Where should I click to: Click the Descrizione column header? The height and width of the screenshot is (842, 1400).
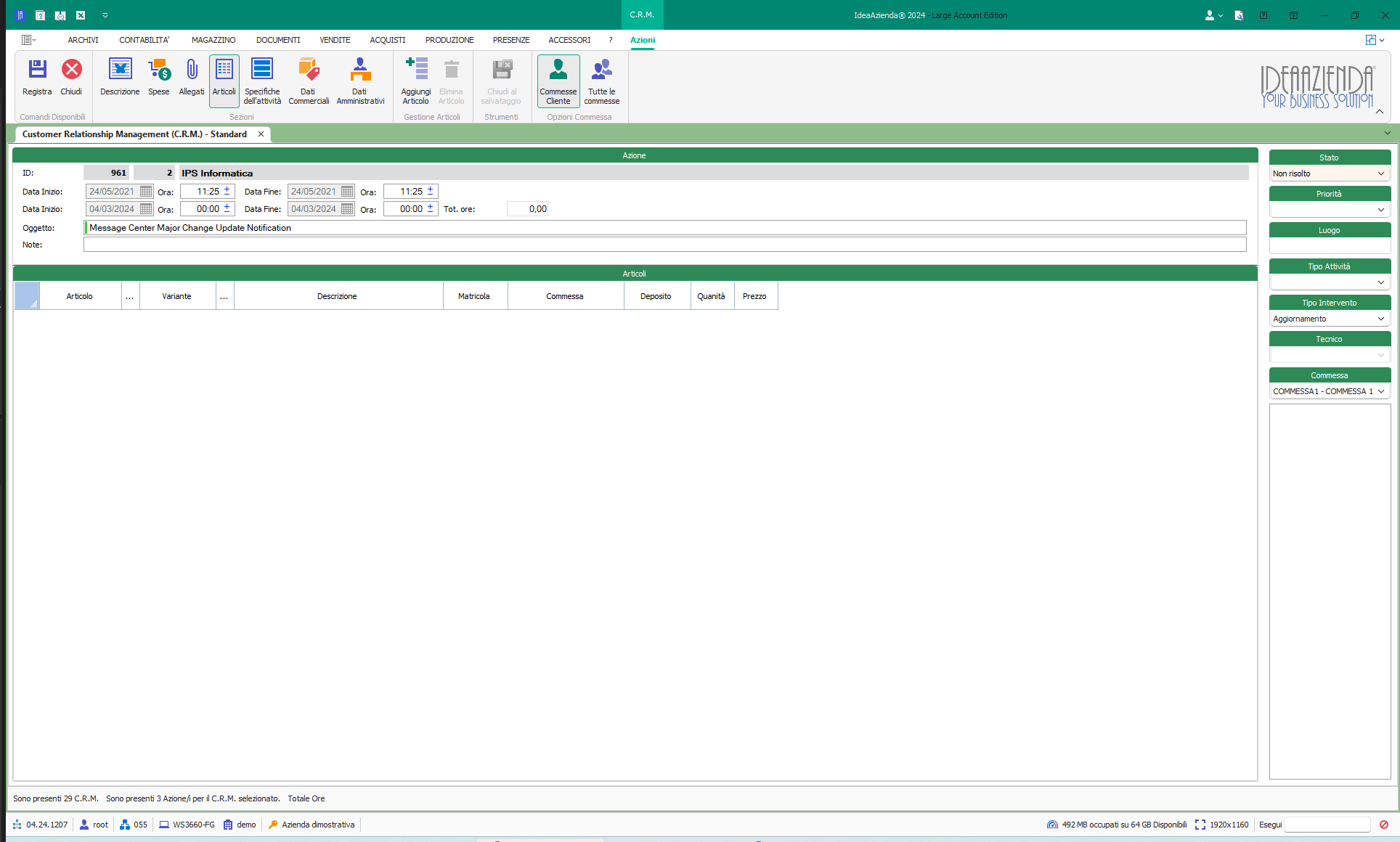coord(337,296)
